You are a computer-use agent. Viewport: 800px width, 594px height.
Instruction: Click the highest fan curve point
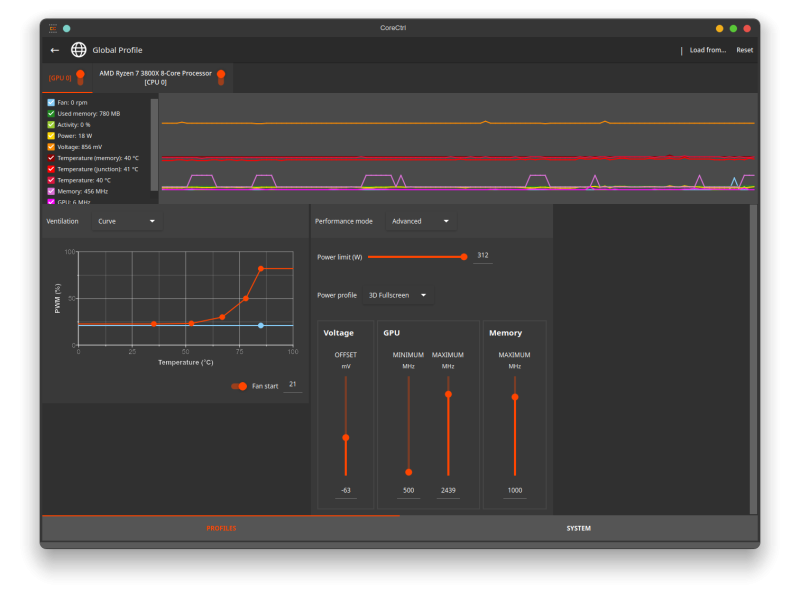261,268
